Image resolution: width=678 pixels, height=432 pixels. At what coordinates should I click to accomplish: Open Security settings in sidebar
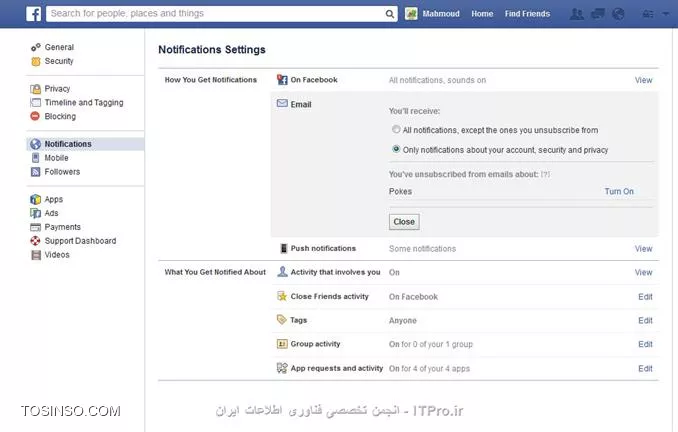coord(59,61)
